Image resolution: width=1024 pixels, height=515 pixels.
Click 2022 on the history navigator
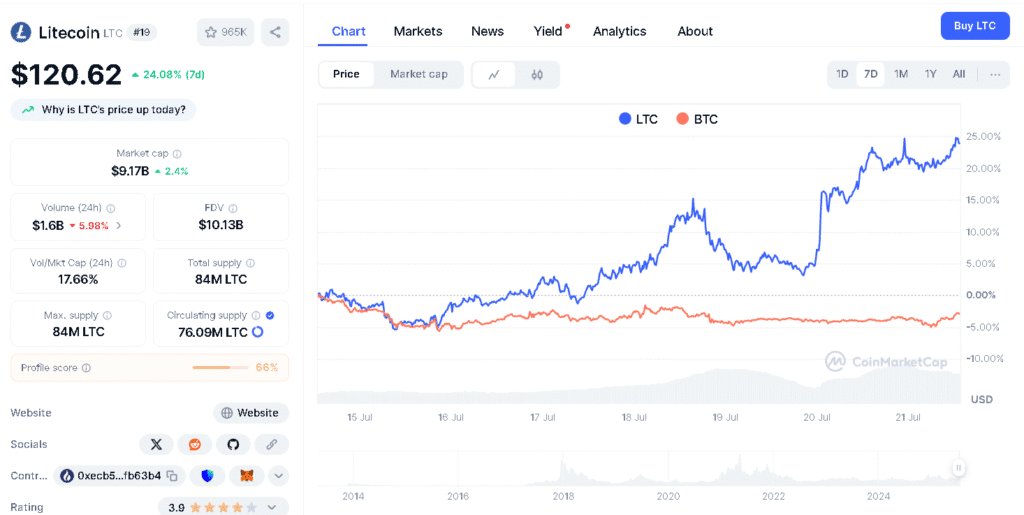pyautogui.click(x=773, y=496)
